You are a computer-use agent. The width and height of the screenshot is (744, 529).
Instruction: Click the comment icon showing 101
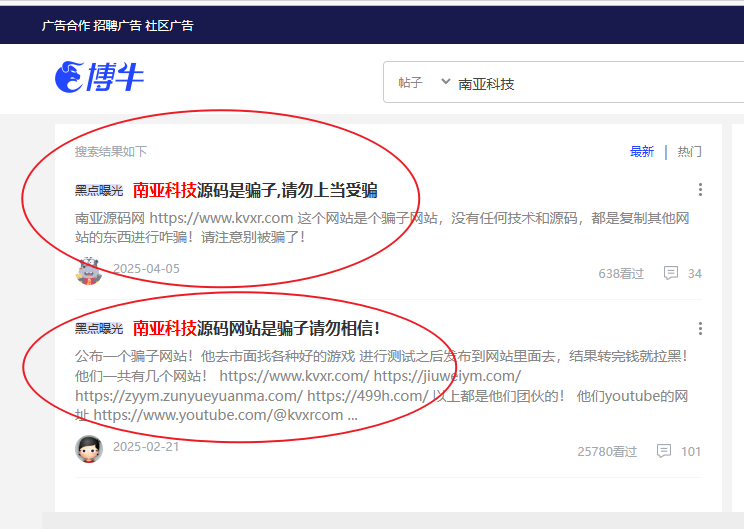point(663,451)
